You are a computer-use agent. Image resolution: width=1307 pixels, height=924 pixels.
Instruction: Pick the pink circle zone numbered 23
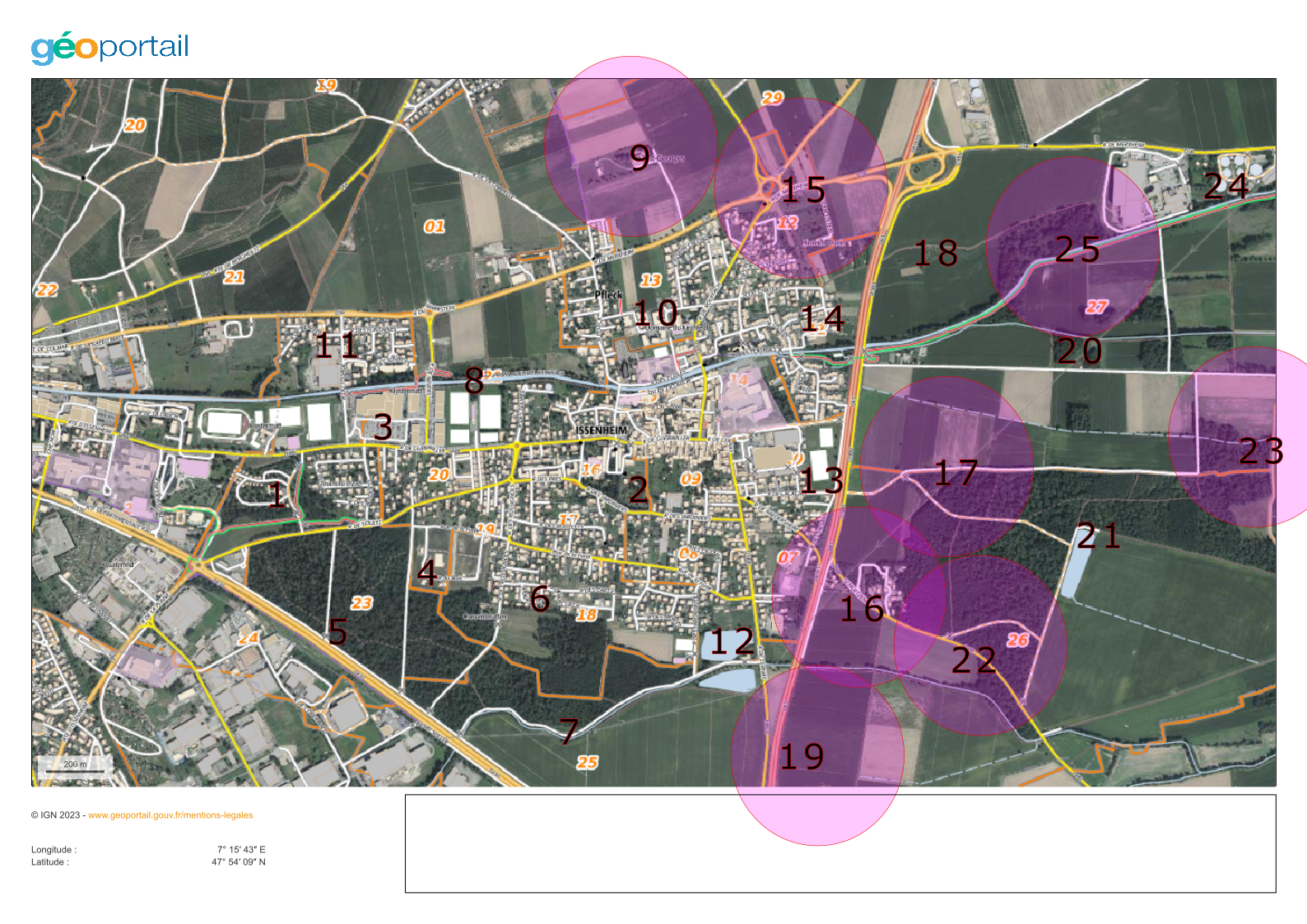pos(1235,437)
